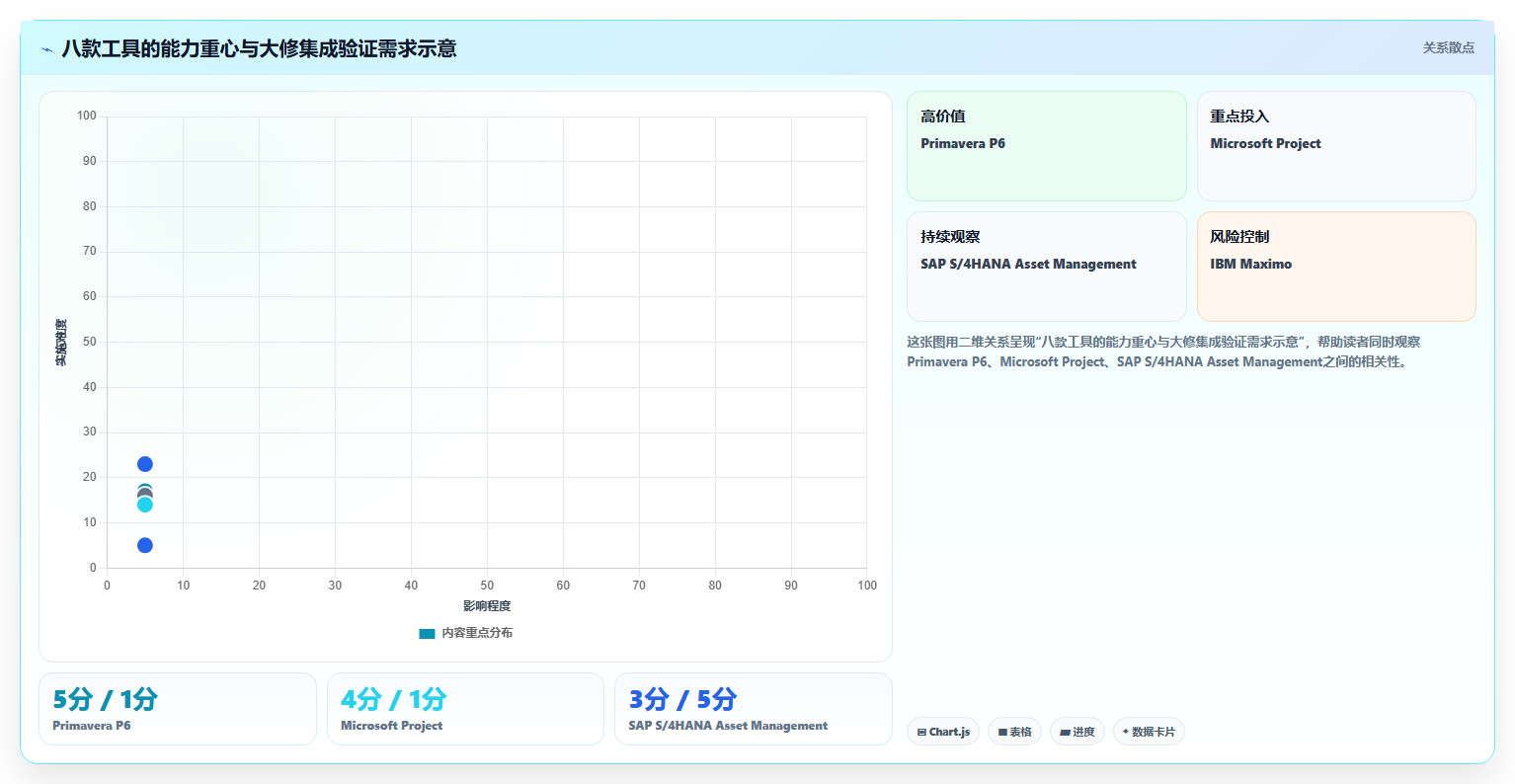
Task: Click the 4分 / 1分 score value
Action: tap(393, 699)
